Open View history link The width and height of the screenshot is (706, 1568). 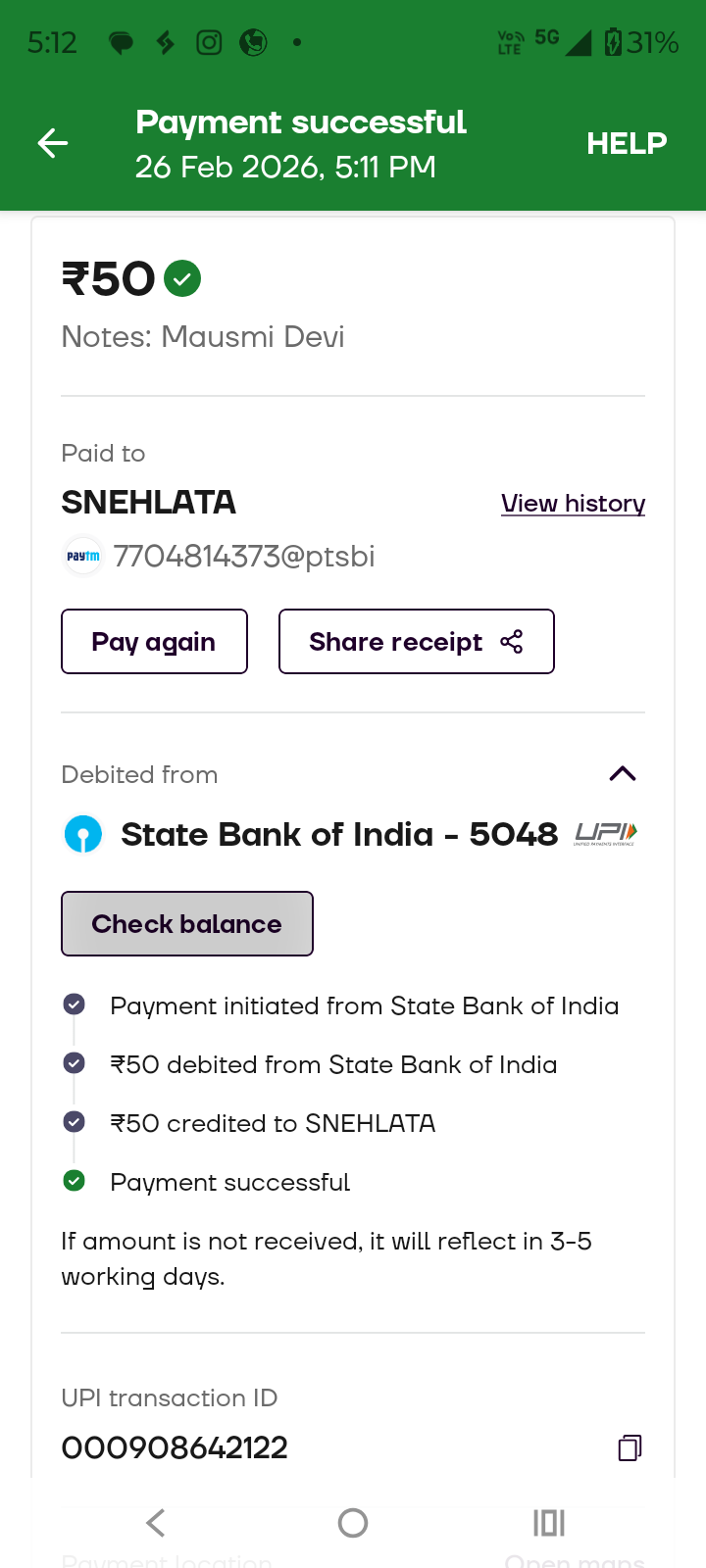pos(573,504)
